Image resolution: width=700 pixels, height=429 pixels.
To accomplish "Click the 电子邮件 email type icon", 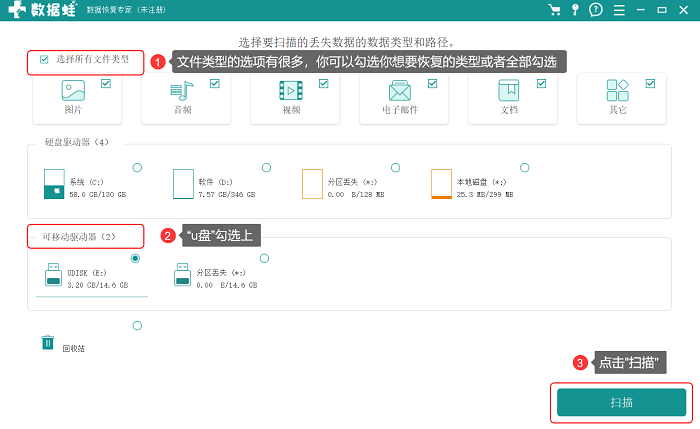I will coord(400,91).
